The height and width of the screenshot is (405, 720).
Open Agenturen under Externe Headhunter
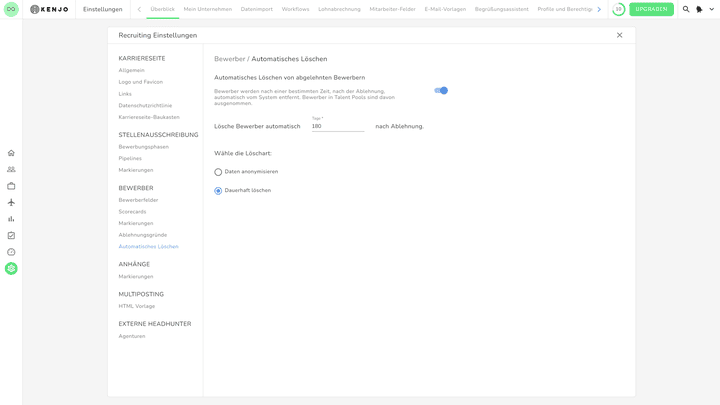click(132, 336)
